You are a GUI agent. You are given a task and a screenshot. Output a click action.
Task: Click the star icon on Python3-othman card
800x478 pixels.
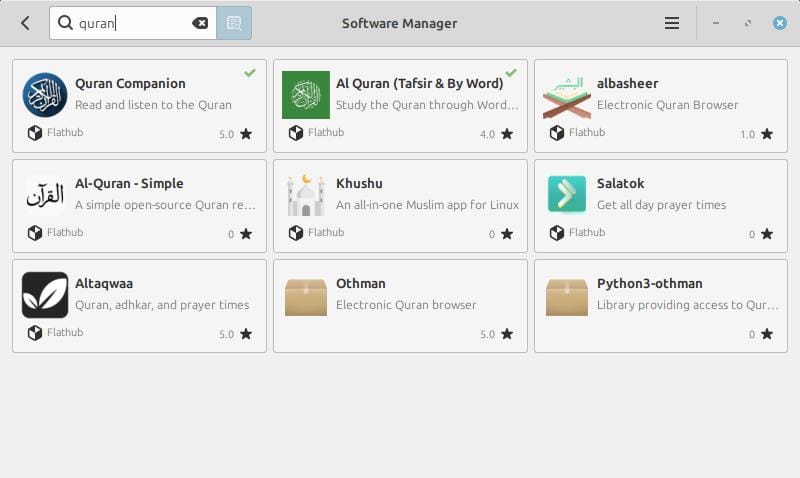point(767,334)
